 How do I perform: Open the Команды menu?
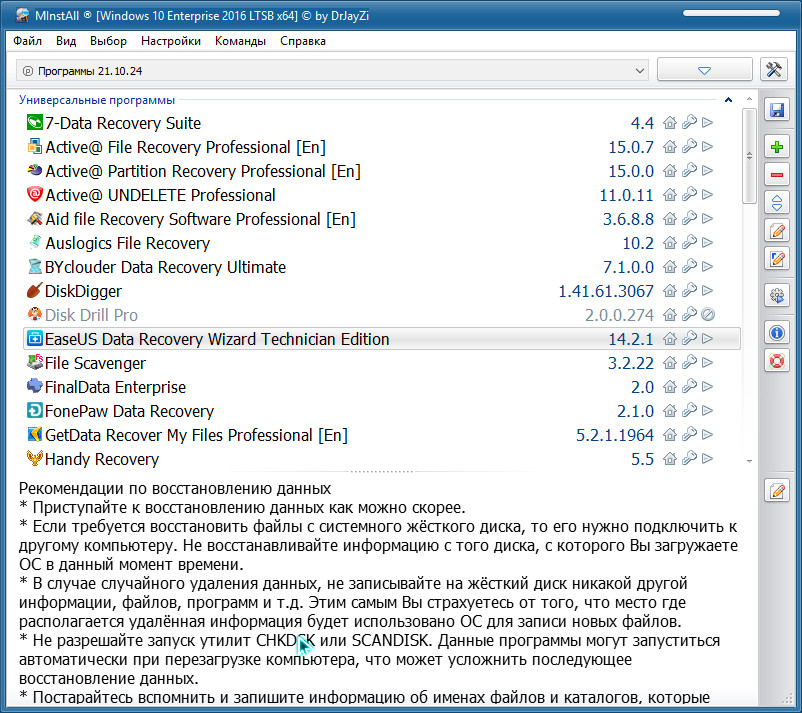[240, 41]
